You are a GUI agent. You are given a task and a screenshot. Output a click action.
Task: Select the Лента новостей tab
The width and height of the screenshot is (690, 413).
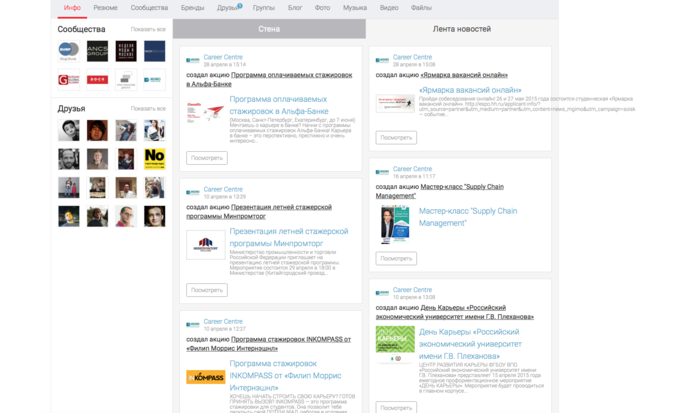tap(462, 29)
